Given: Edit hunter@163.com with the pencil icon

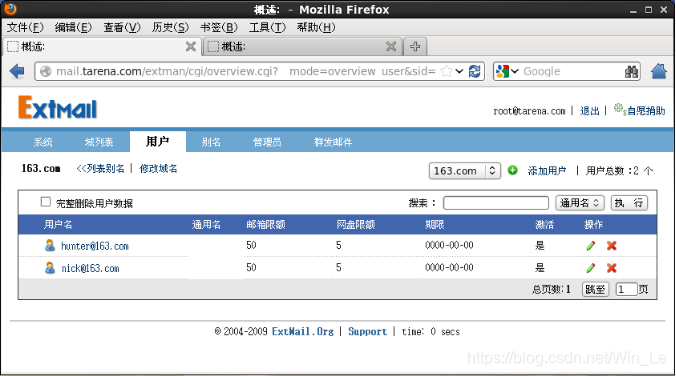Looking at the screenshot, I should pos(591,245).
